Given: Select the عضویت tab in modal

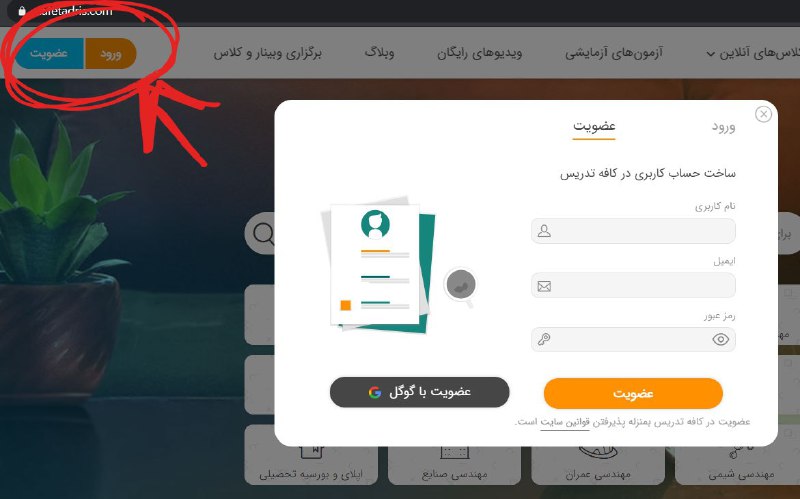Looking at the screenshot, I should coord(594,127).
